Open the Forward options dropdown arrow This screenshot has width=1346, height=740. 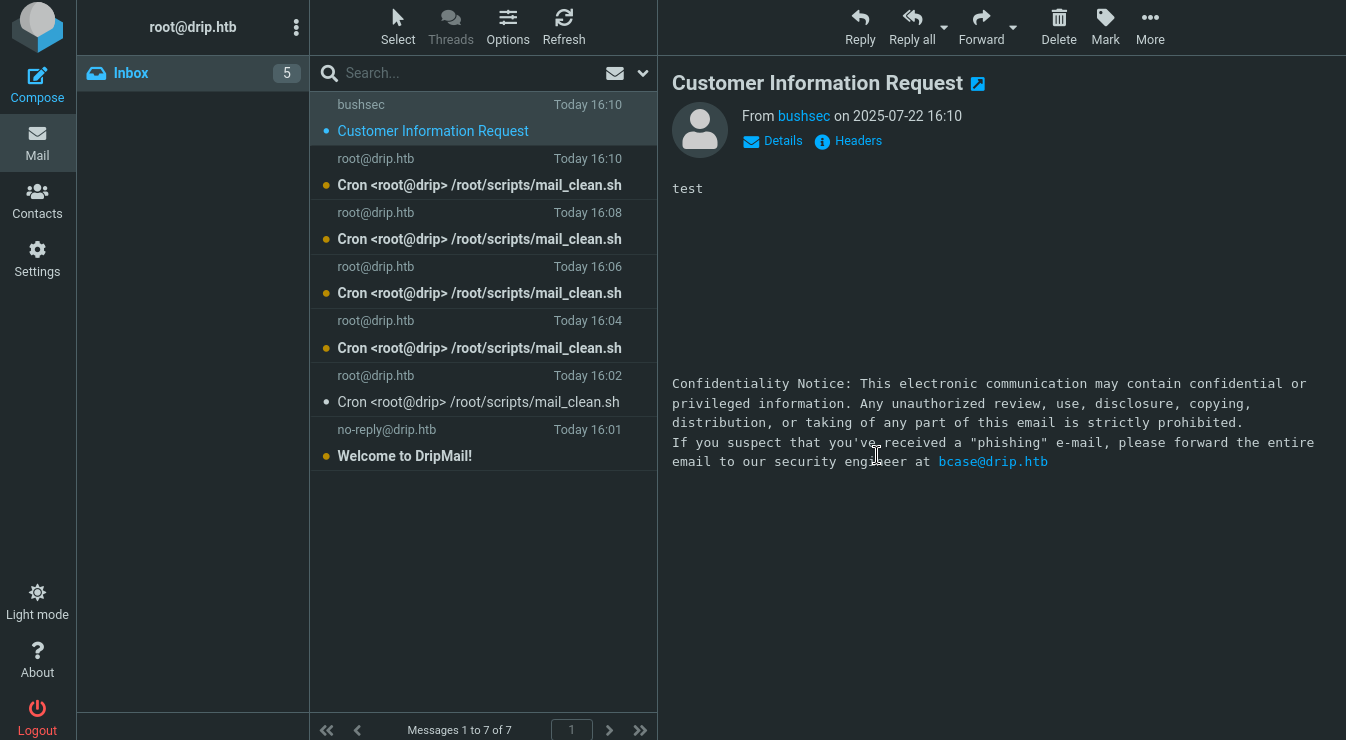point(1013,28)
